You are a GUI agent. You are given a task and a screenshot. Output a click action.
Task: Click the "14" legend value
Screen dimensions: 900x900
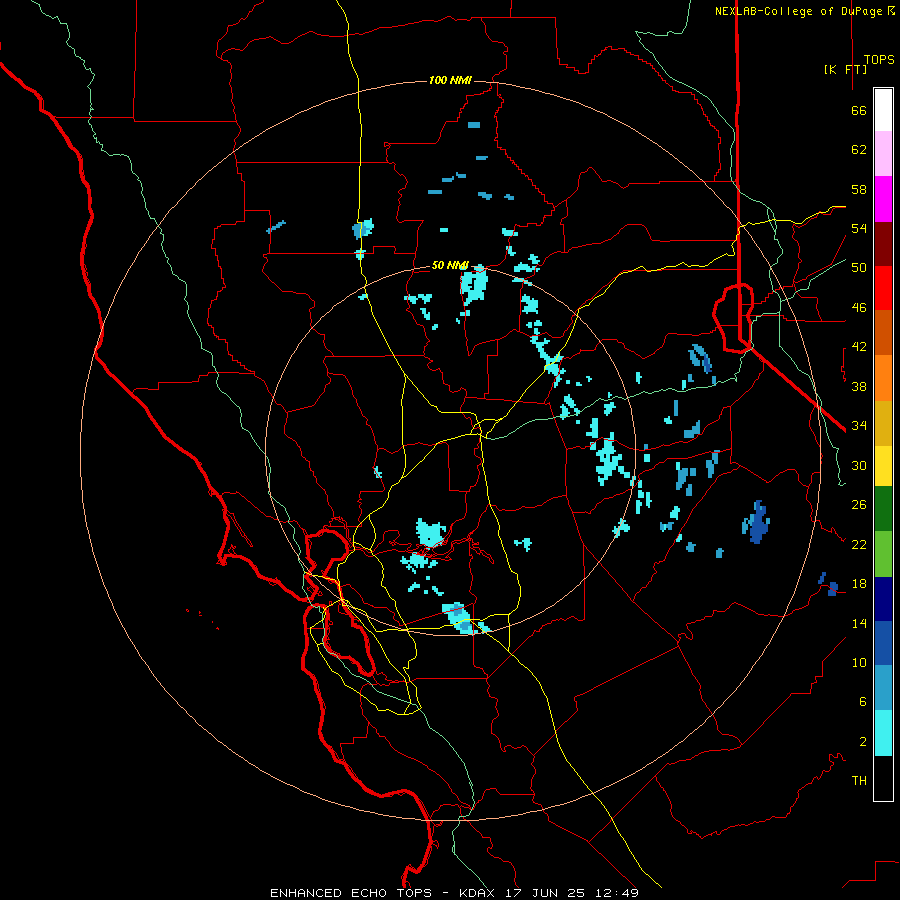click(859, 623)
